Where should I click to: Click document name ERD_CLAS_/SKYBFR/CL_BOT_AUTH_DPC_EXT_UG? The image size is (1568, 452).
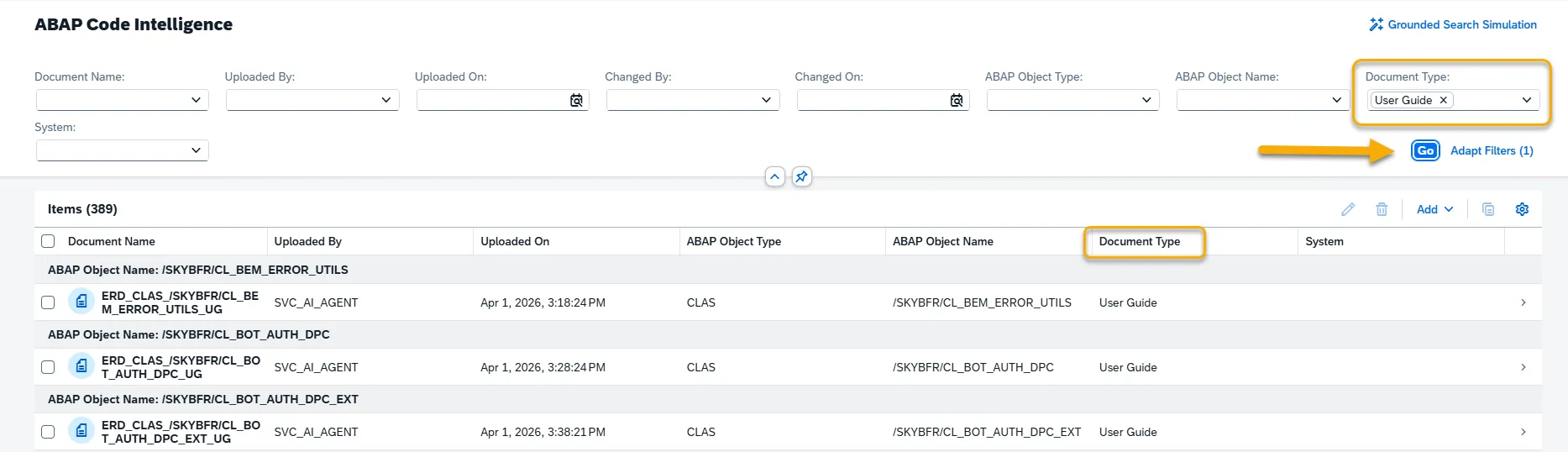click(x=181, y=432)
